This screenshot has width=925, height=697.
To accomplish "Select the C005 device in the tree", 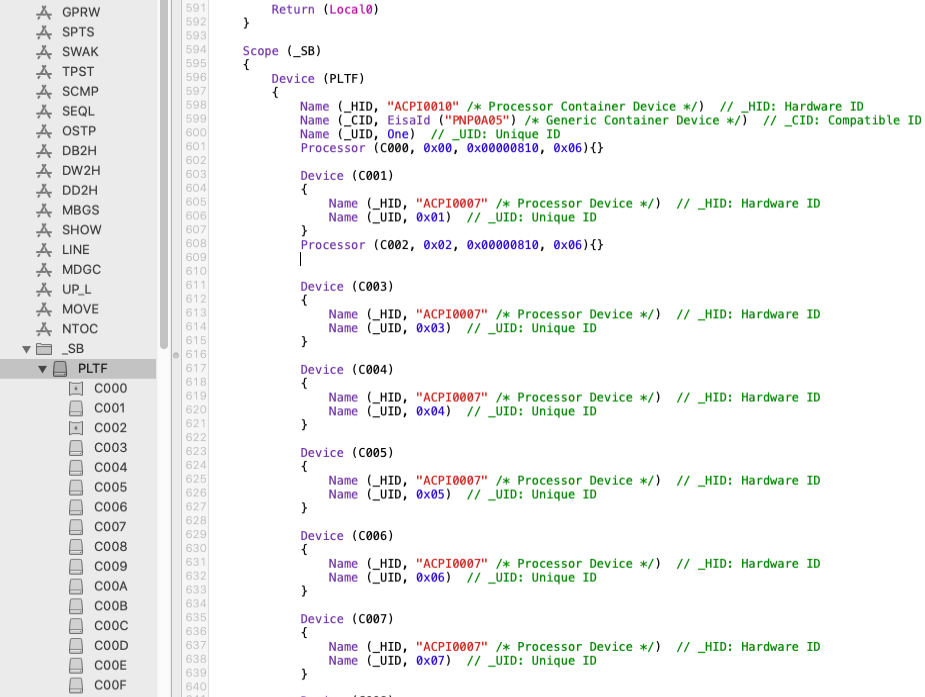I will 110,487.
